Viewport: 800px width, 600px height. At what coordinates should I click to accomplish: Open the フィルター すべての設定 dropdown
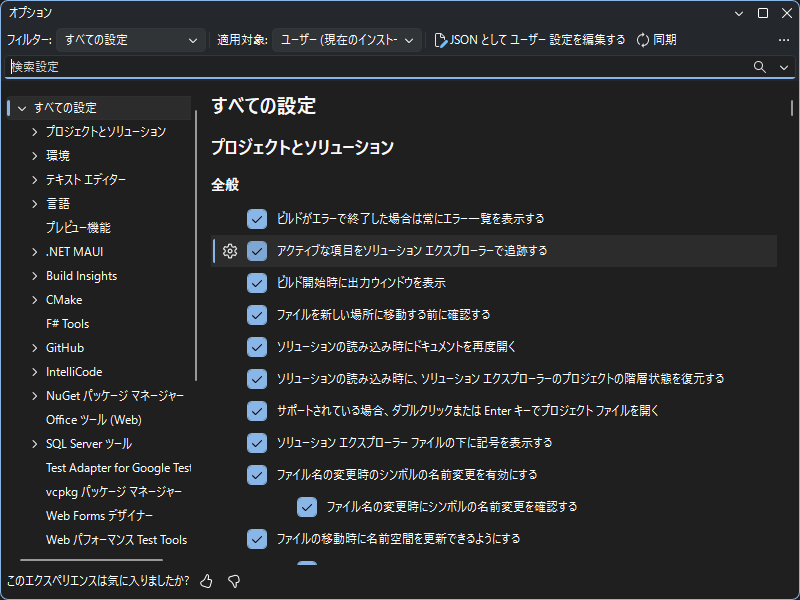pos(131,40)
